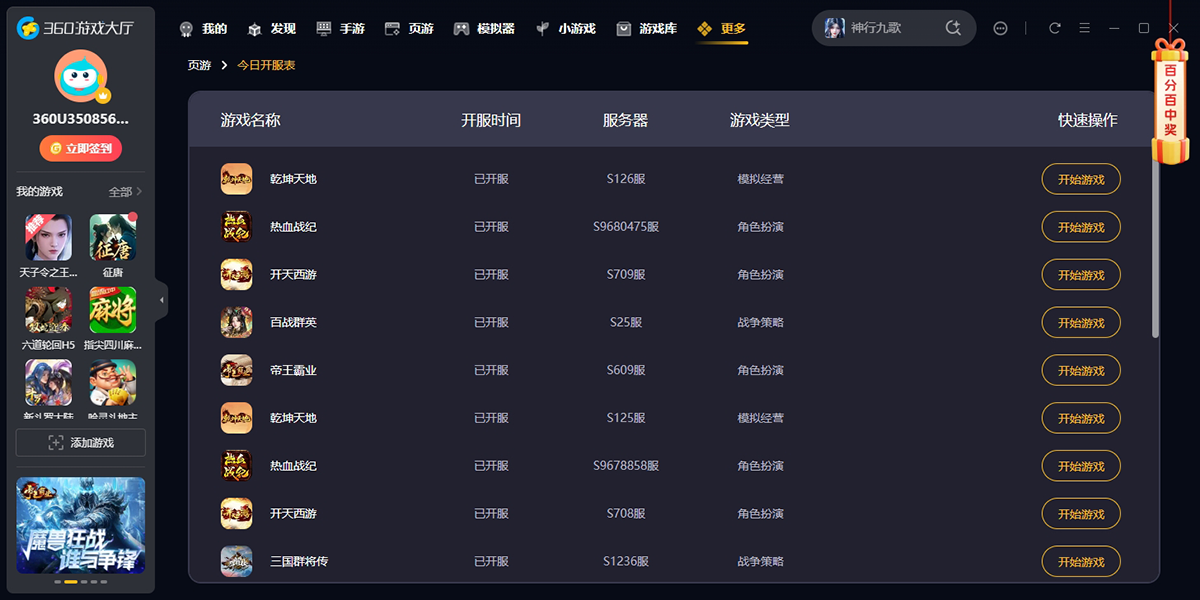Open the 更多 menu in top navigation
This screenshot has height=600, width=1200.
point(722,29)
